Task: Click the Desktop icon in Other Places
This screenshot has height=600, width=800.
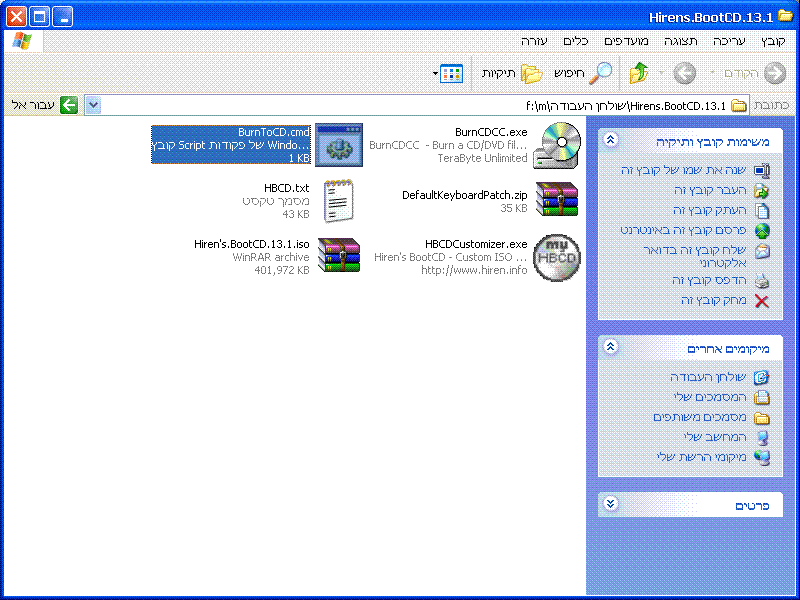Action: click(x=762, y=377)
